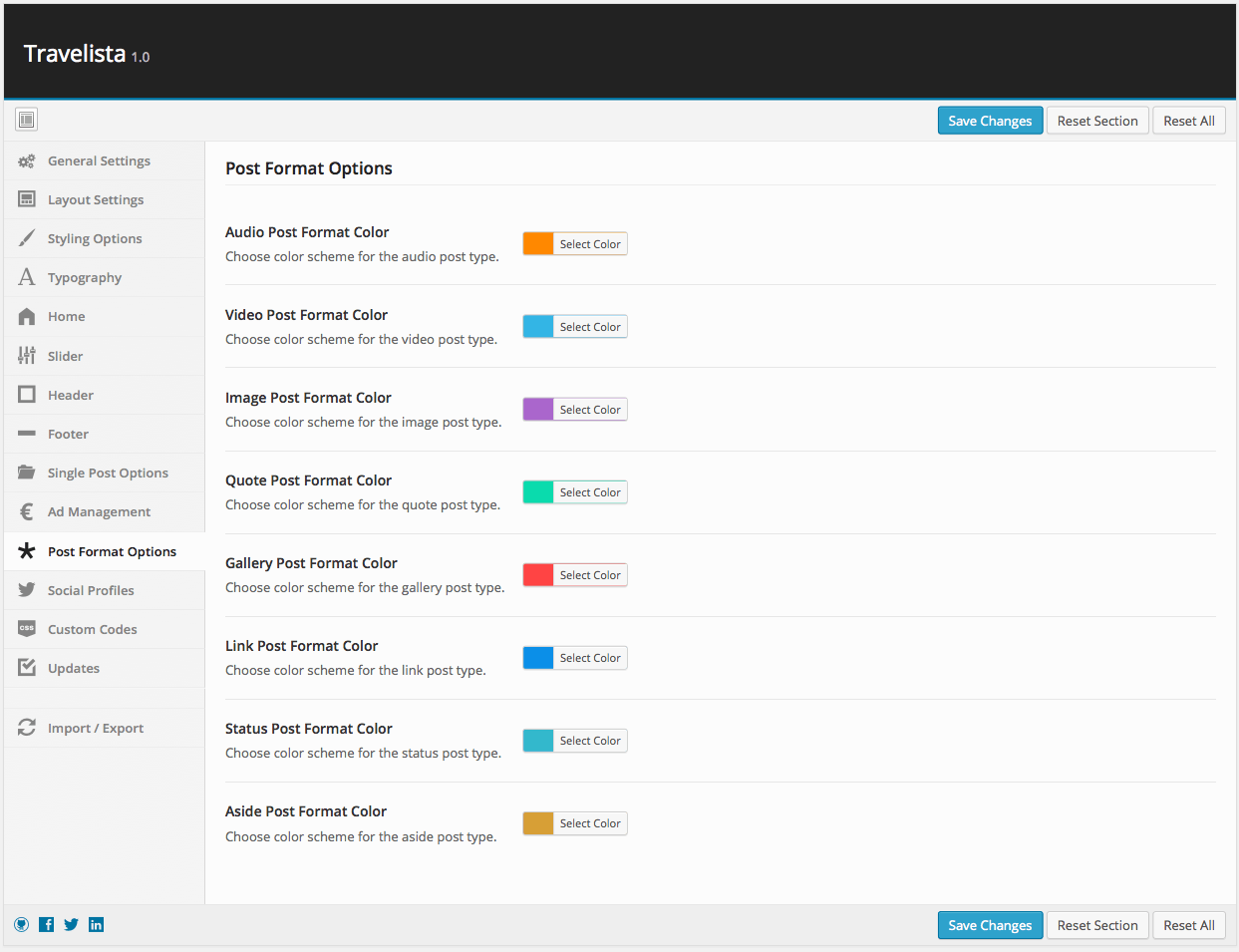Click the Ad Management euro icon

point(27,511)
